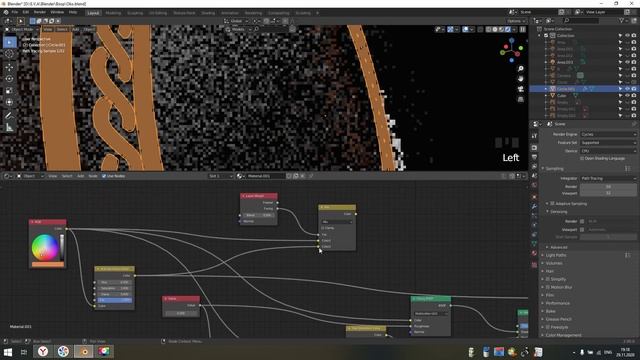640x360 pixels.
Task: Open Feature Set dropdown
Action: click(608, 142)
